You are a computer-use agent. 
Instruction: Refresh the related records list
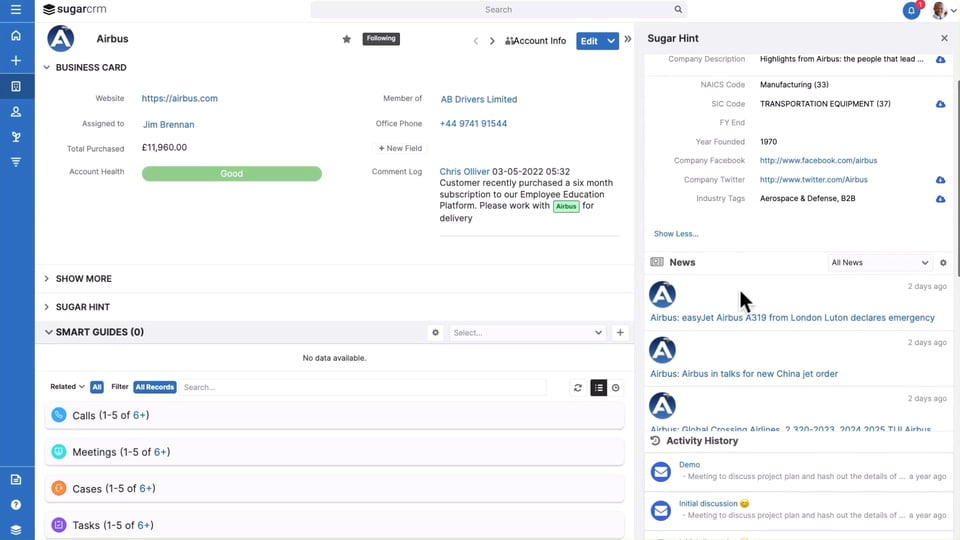pyautogui.click(x=577, y=388)
